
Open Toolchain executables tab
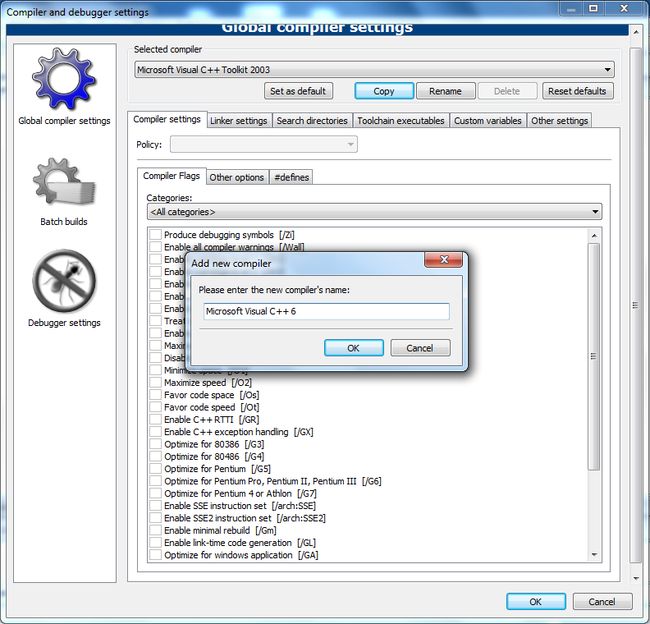coord(401,121)
